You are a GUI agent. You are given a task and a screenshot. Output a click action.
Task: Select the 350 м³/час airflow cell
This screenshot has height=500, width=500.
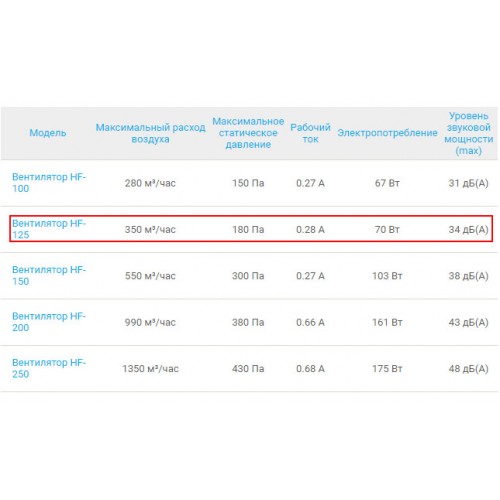point(150,229)
